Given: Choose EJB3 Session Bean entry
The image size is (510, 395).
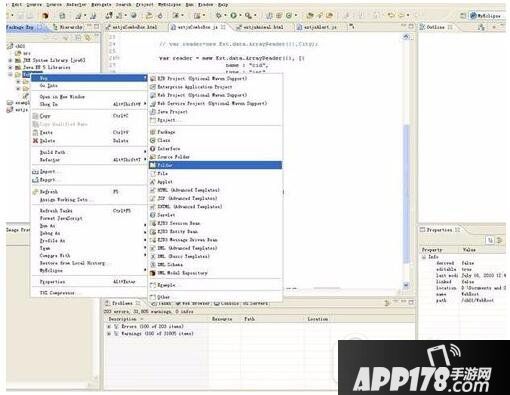Looking at the screenshot, I should click(x=215, y=223).
